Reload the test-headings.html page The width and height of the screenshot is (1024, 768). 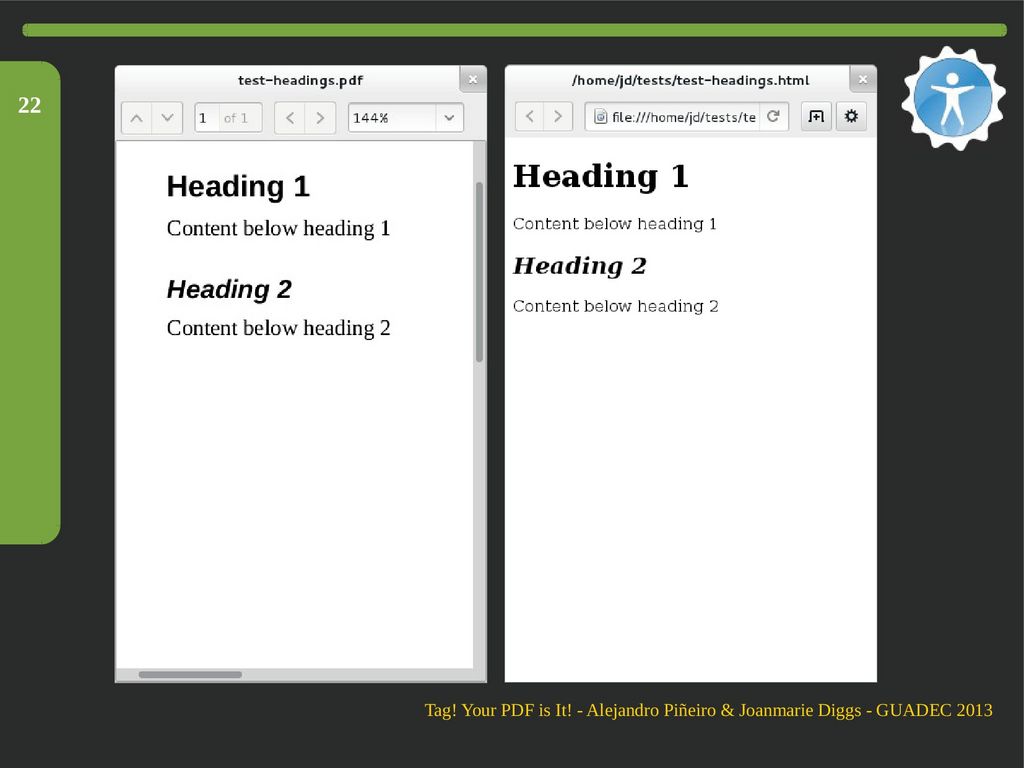(773, 117)
